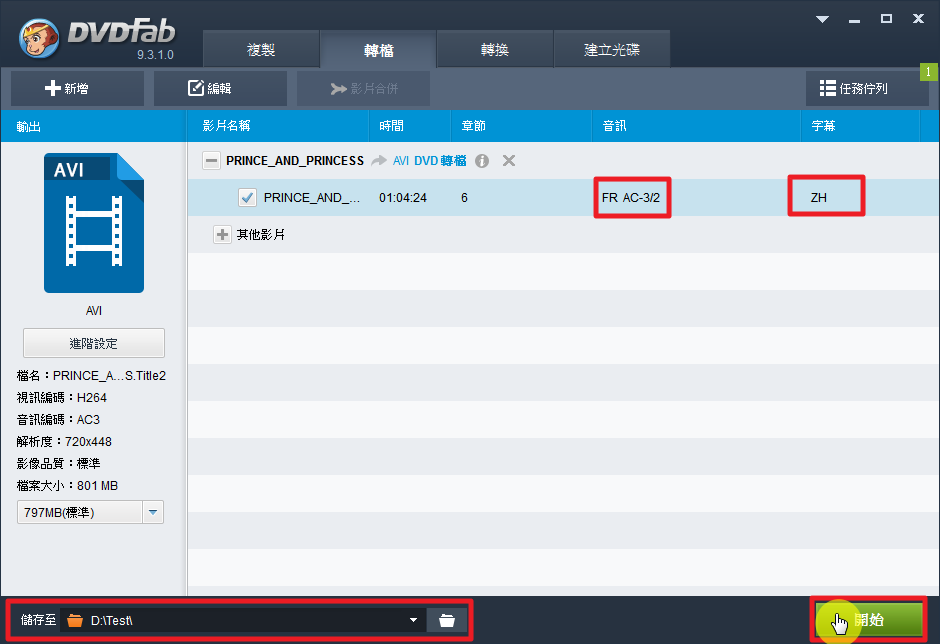
Task: Click the 編輯 edit button
Action: click(x=220, y=88)
